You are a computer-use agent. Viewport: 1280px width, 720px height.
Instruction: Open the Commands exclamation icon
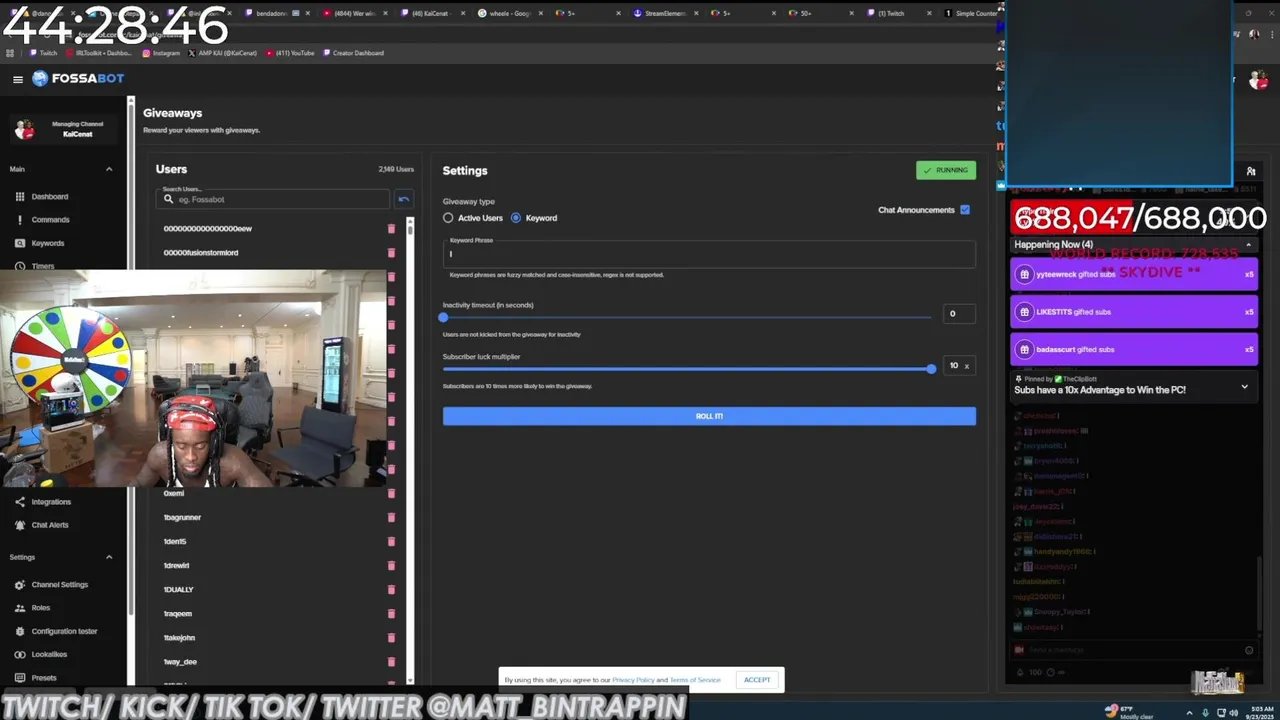click(20, 220)
